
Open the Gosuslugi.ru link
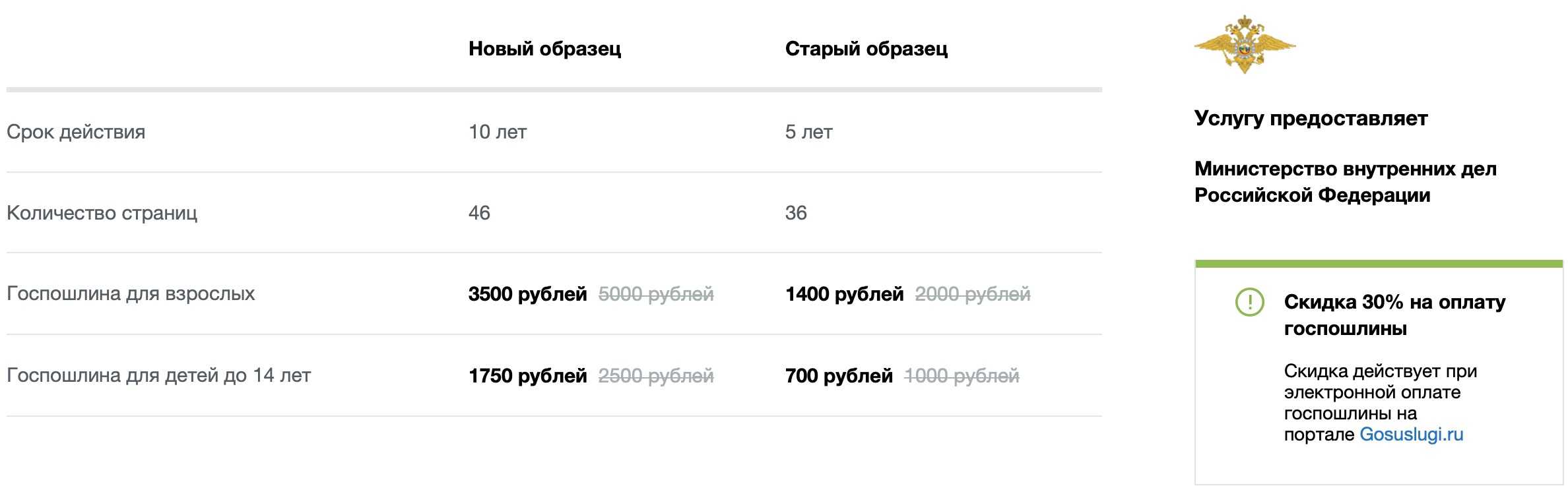pyautogui.click(x=1411, y=435)
